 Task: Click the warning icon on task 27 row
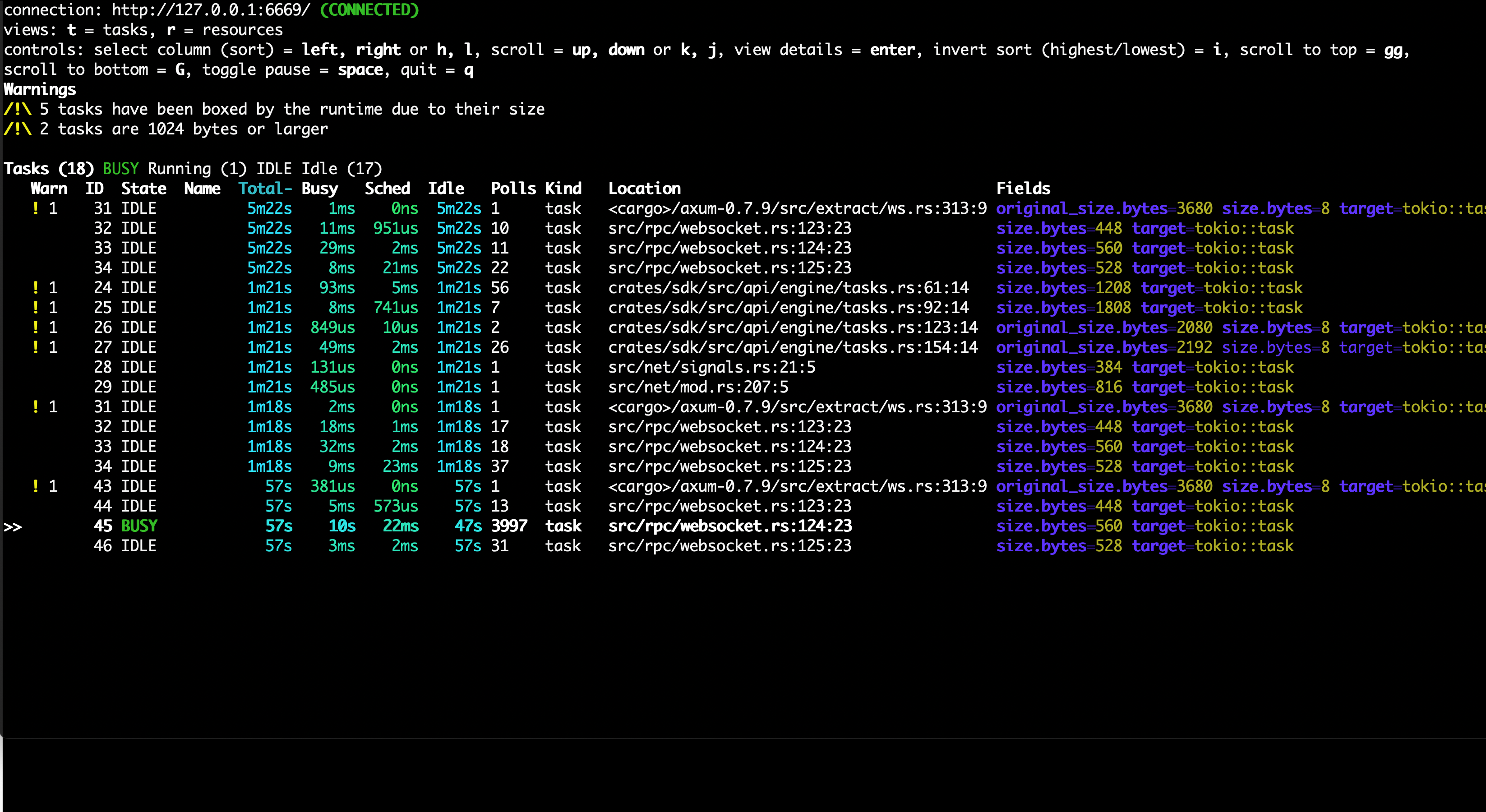coord(36,347)
